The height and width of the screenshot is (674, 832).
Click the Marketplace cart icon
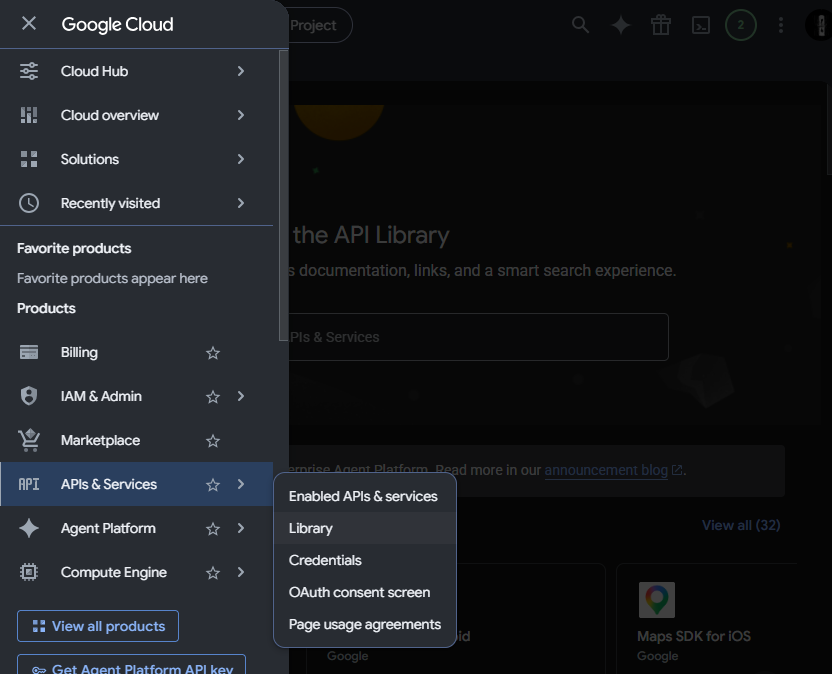[x=29, y=440]
